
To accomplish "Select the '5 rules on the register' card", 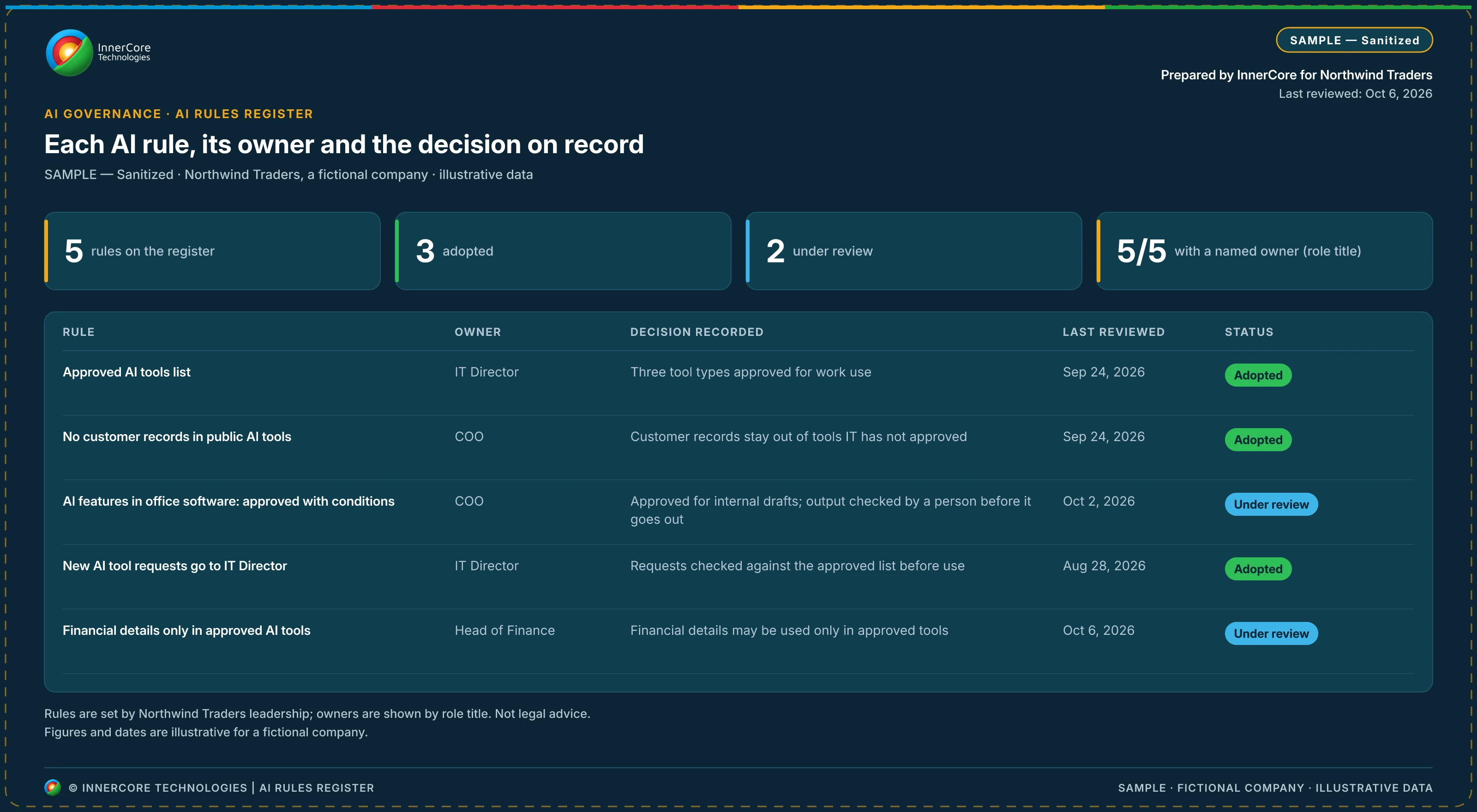I will pos(212,251).
